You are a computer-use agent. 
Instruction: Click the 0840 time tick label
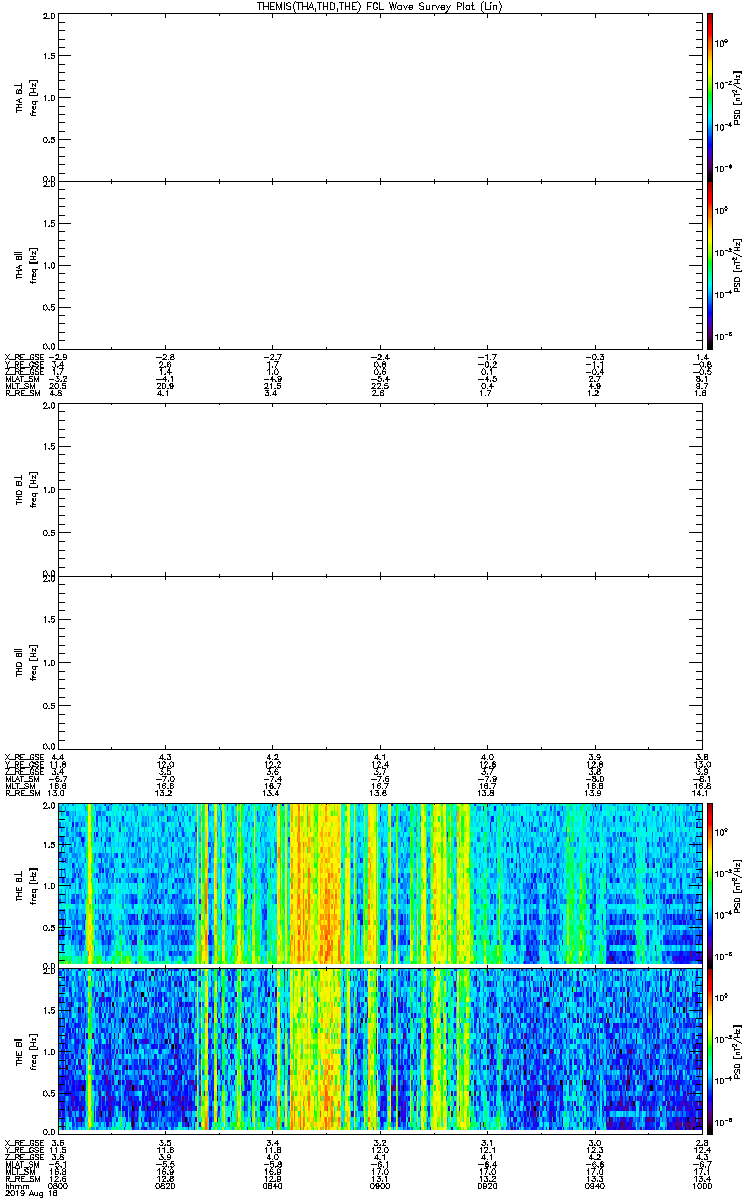(x=272, y=1185)
